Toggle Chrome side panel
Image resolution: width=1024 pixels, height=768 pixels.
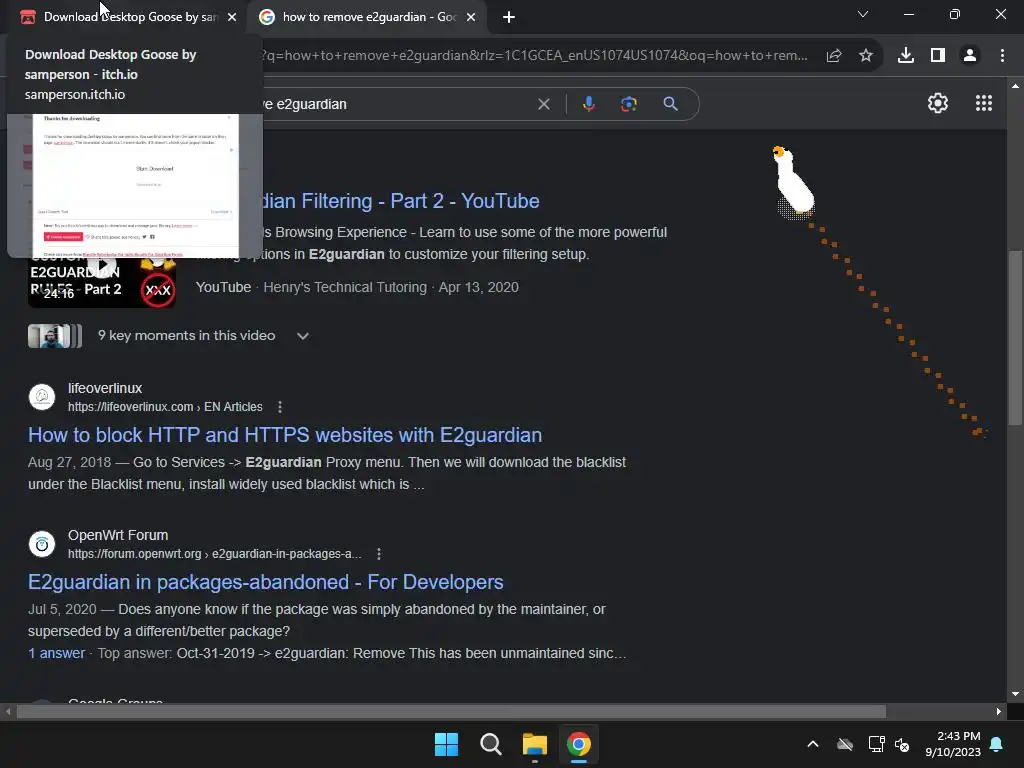click(938, 56)
